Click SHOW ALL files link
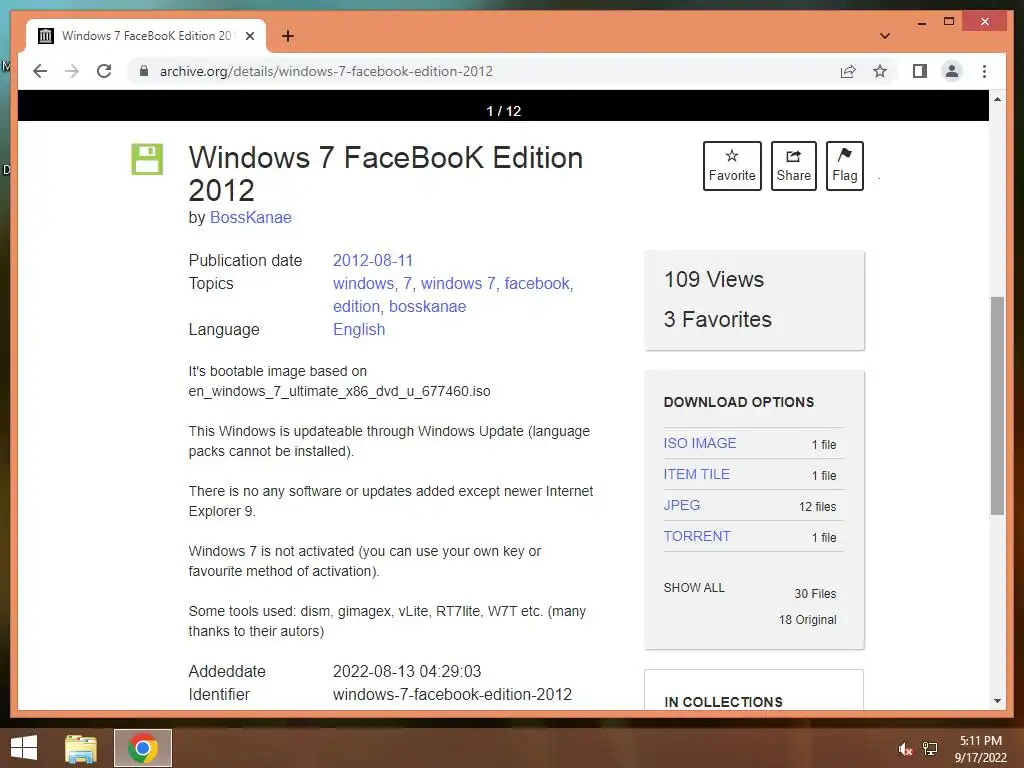1024x768 pixels. (x=694, y=588)
